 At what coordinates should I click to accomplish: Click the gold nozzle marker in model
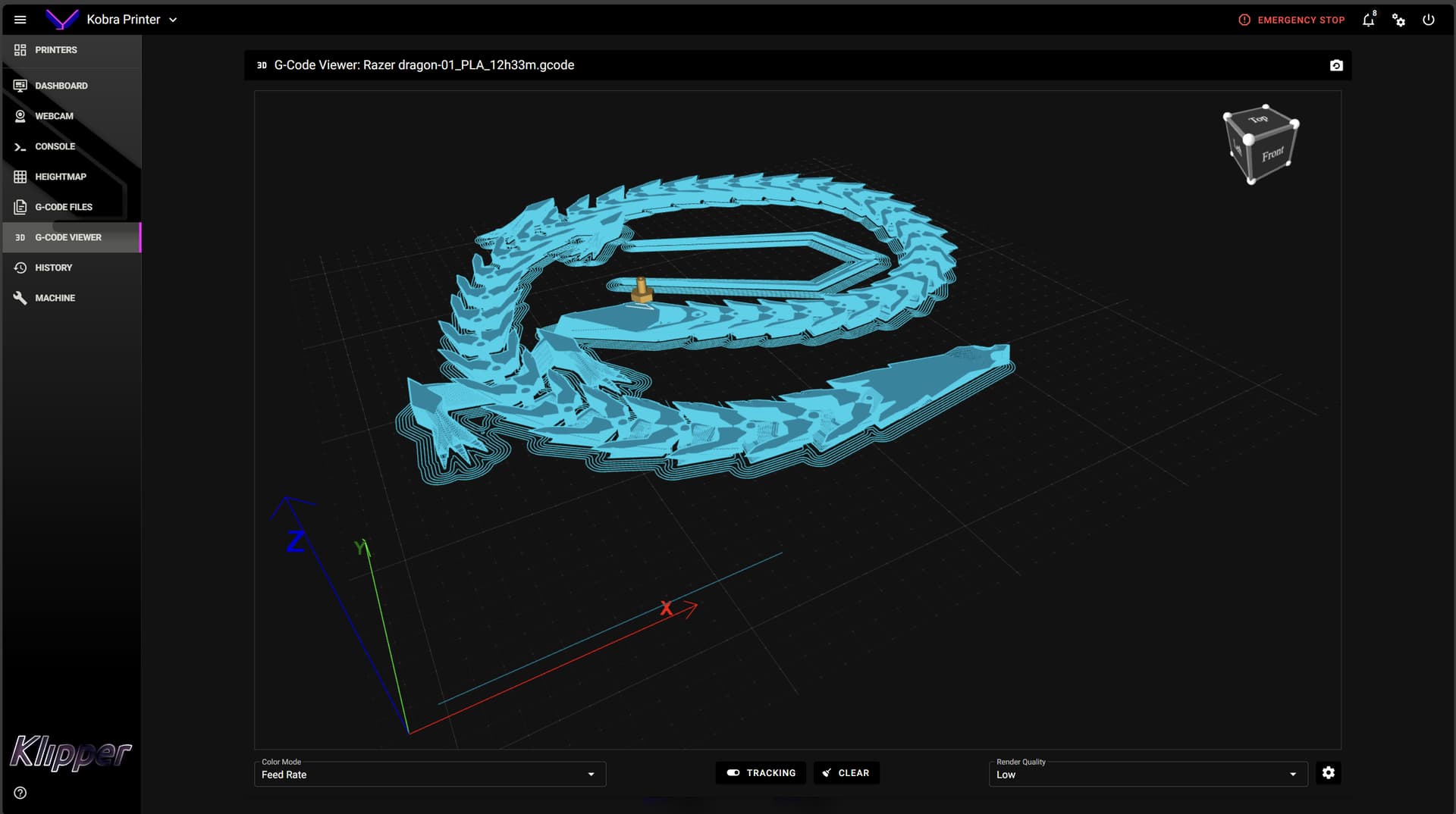click(x=642, y=290)
